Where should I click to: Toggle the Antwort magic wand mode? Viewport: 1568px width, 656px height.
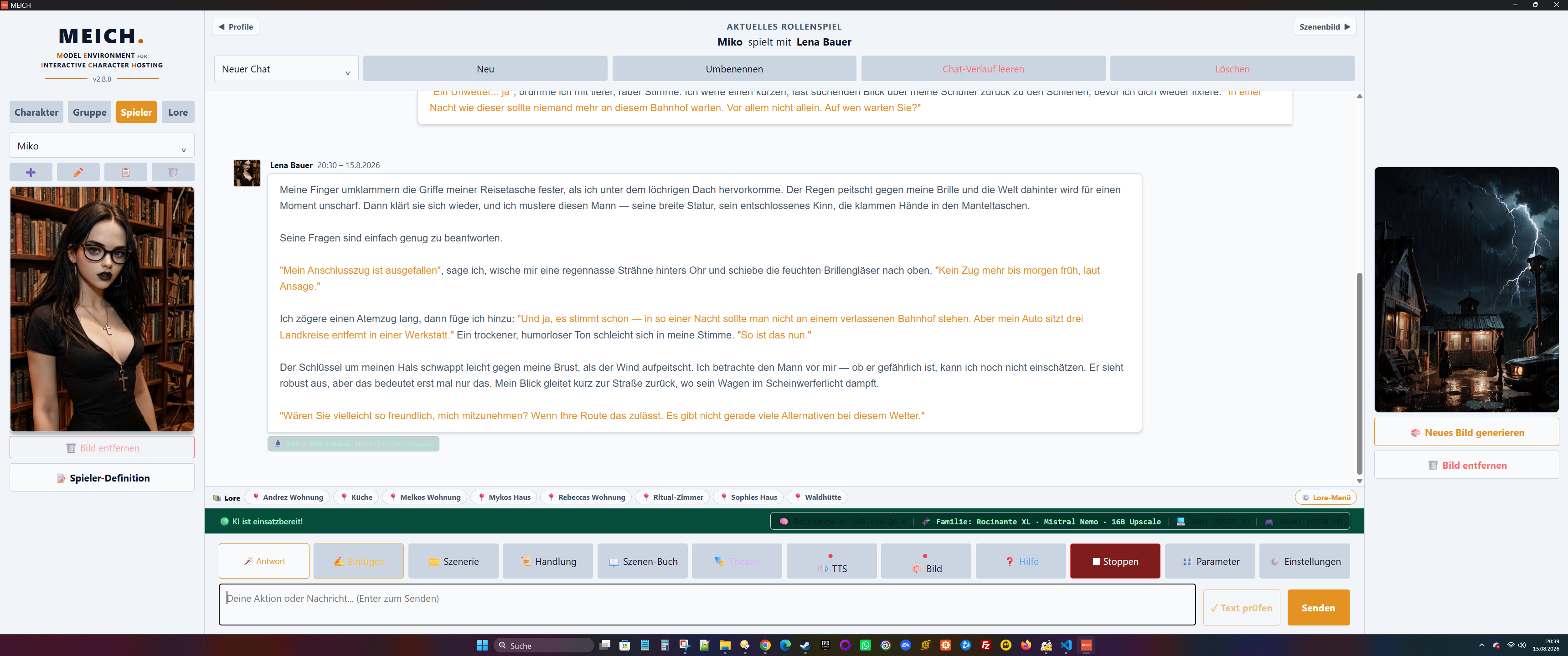(264, 561)
